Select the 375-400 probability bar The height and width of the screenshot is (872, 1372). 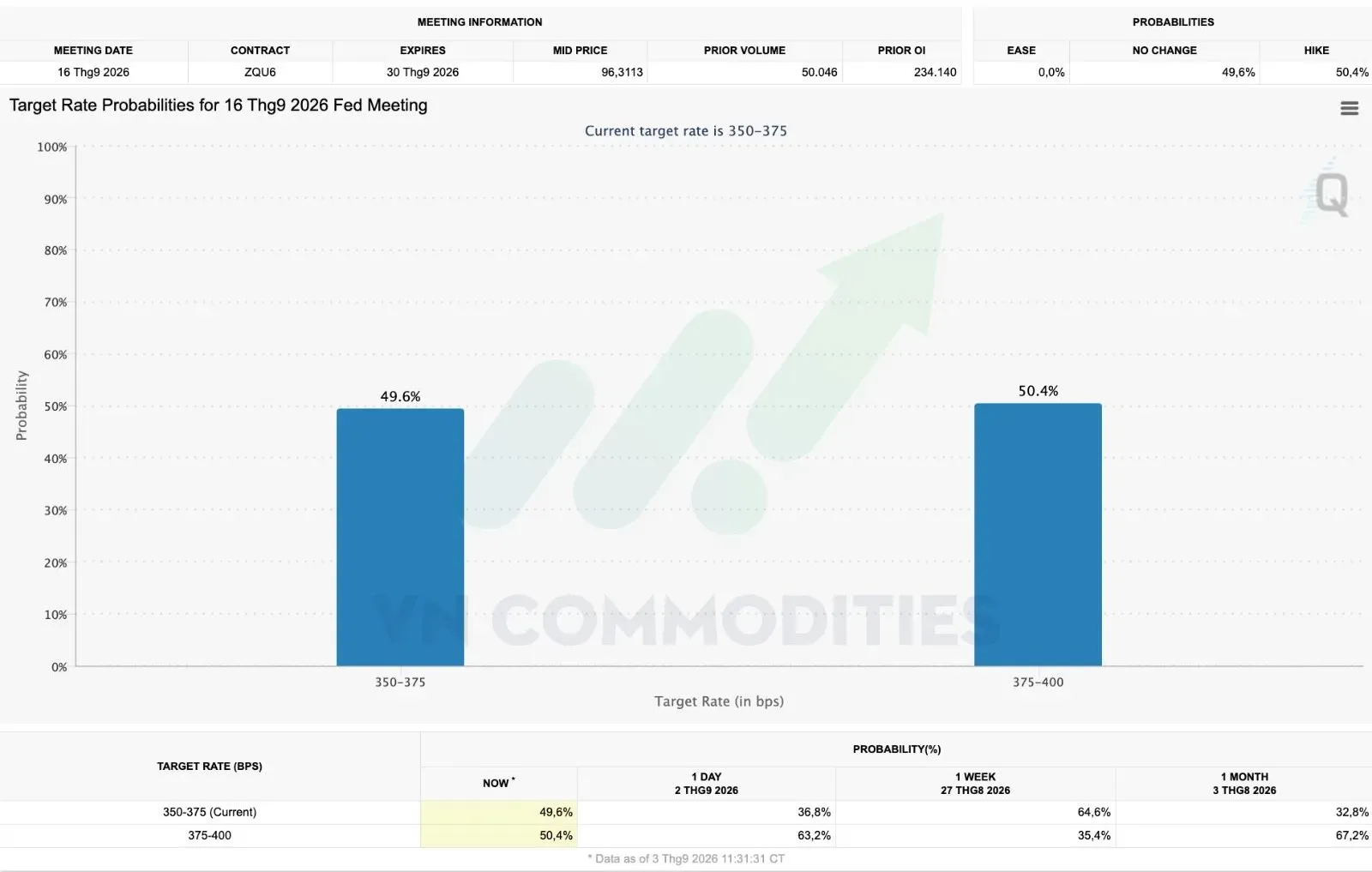tap(1038, 534)
